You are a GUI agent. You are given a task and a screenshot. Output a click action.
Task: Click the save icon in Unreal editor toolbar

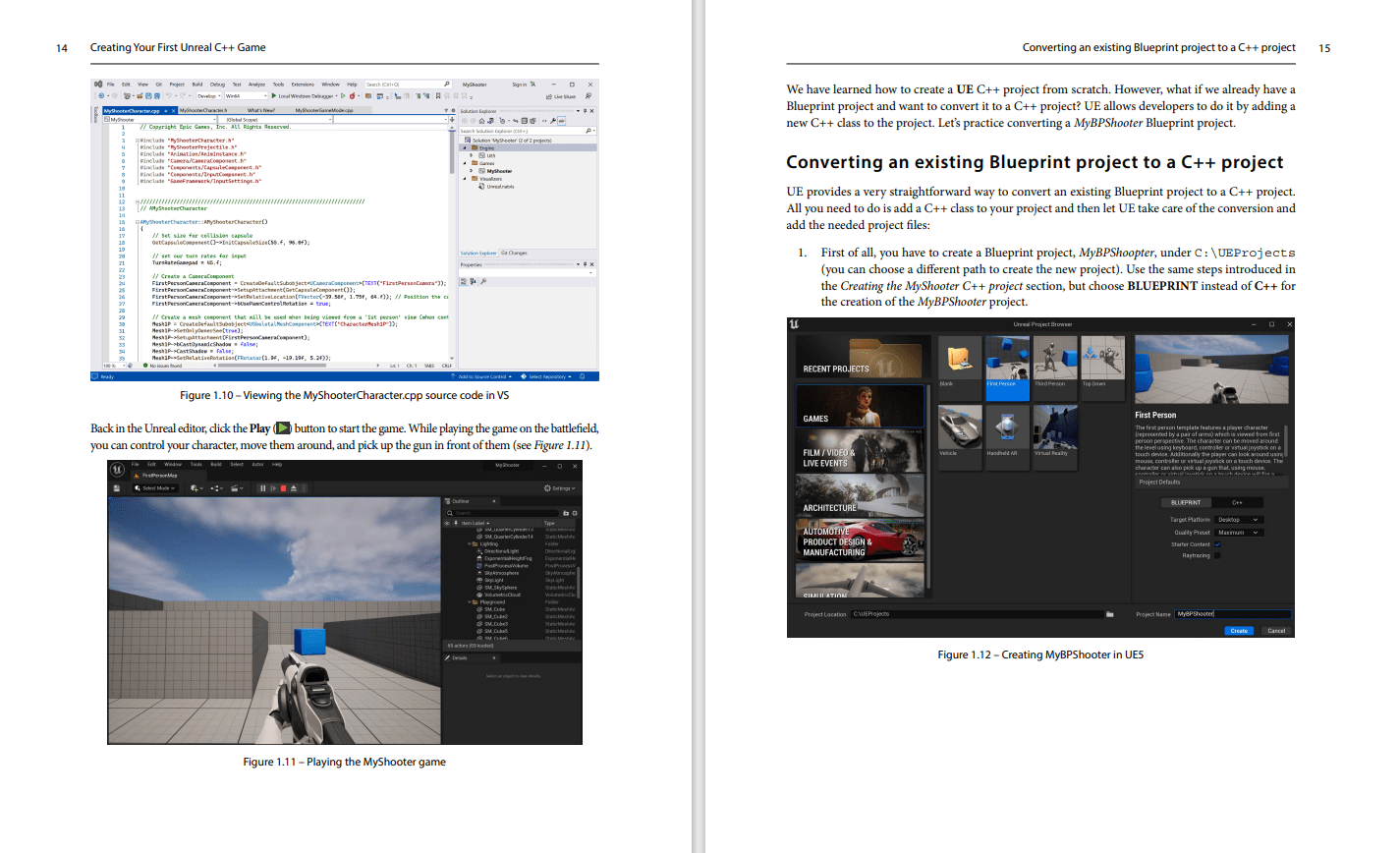[x=116, y=488]
